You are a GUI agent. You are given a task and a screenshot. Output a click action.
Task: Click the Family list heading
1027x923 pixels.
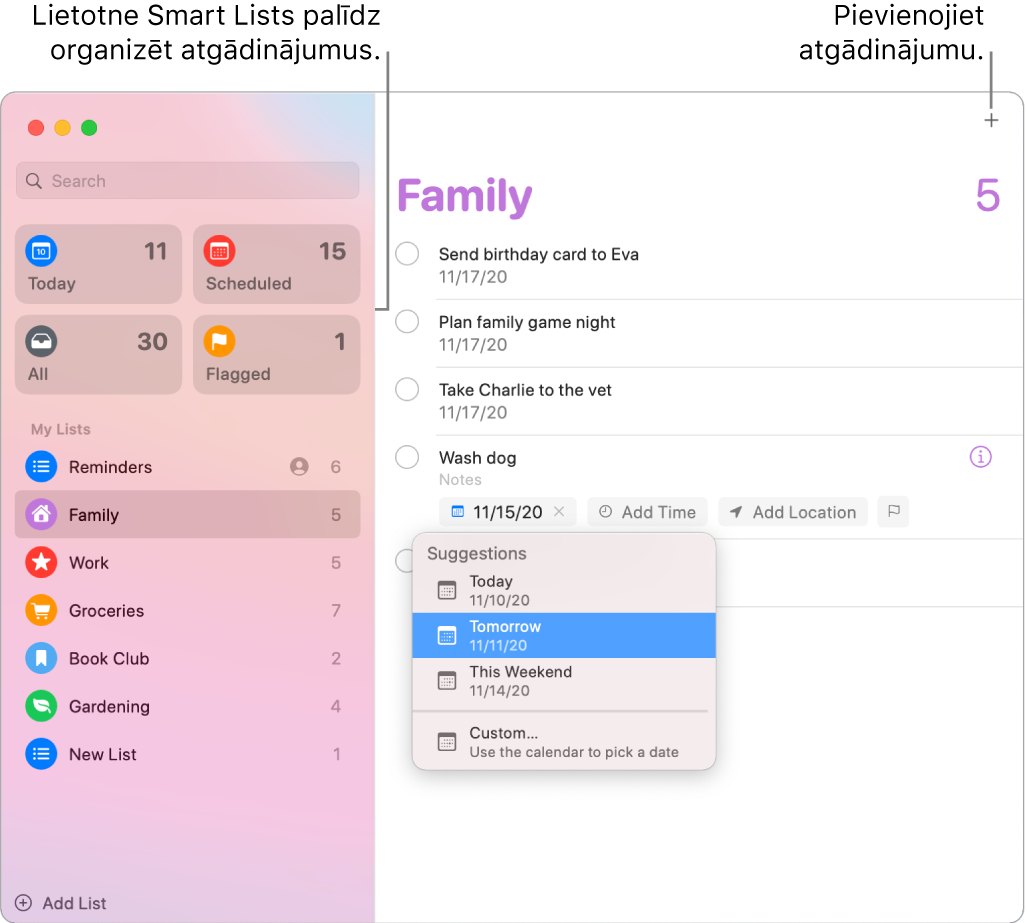(464, 197)
